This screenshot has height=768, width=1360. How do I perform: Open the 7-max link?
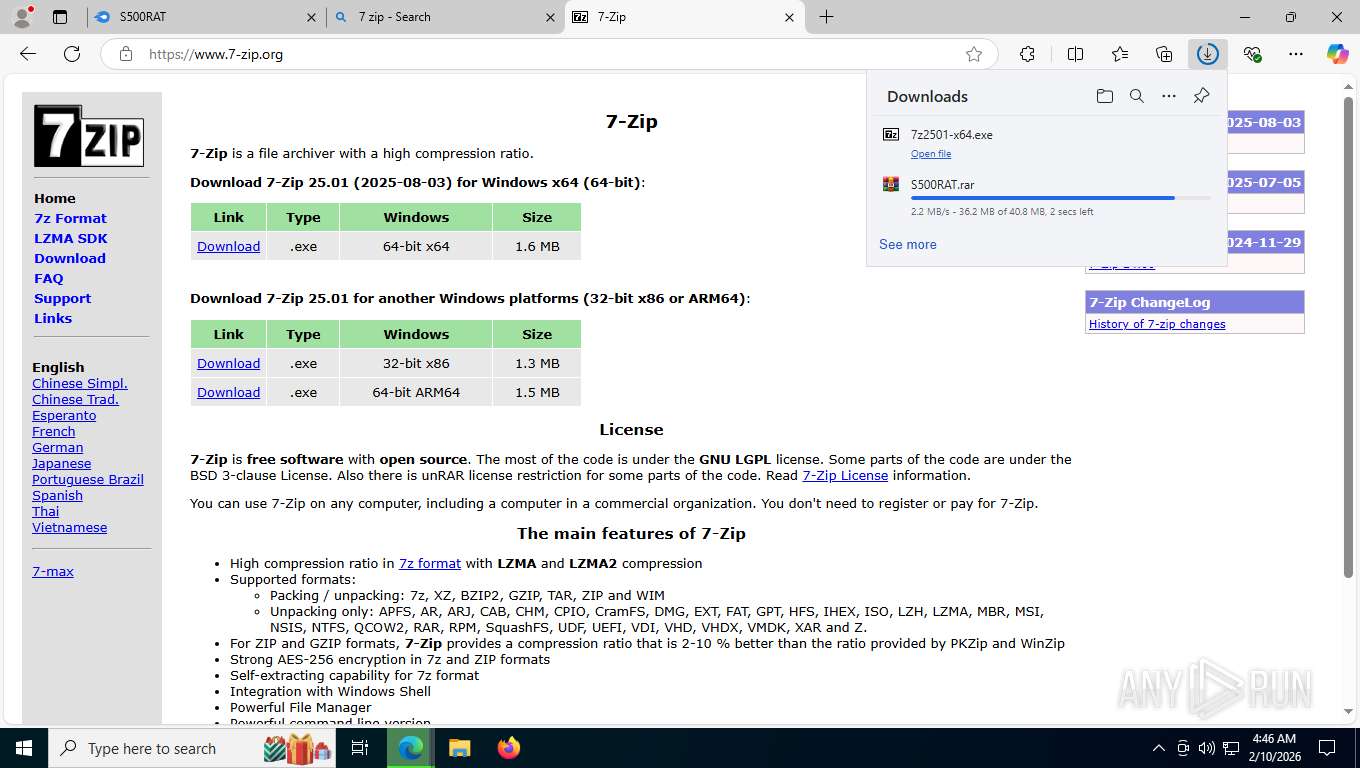53,571
